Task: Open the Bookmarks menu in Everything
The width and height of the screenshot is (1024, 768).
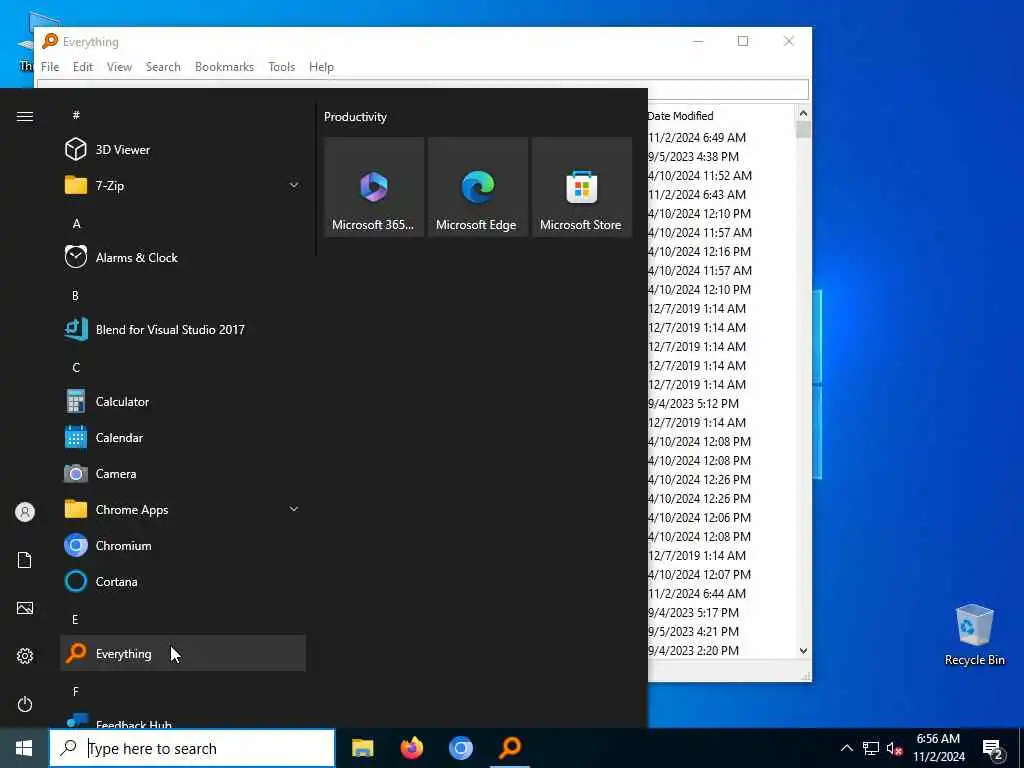Action: click(224, 67)
